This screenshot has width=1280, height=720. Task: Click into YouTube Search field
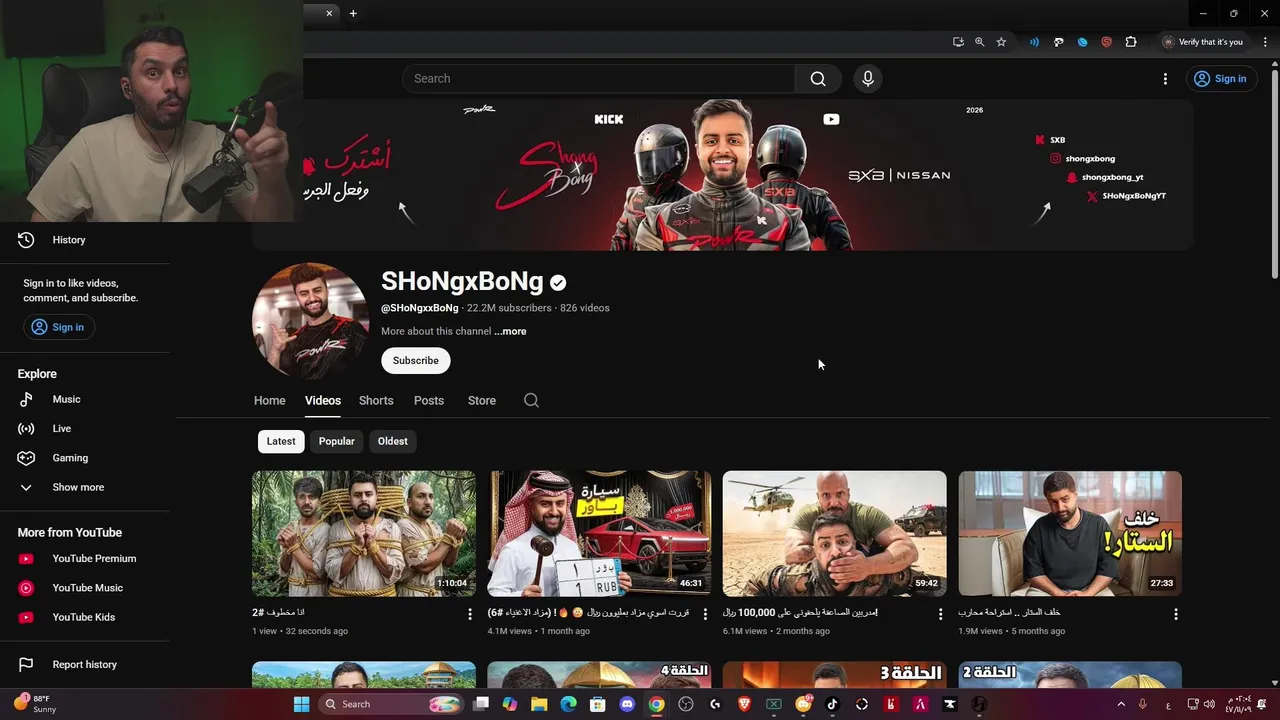(x=598, y=79)
